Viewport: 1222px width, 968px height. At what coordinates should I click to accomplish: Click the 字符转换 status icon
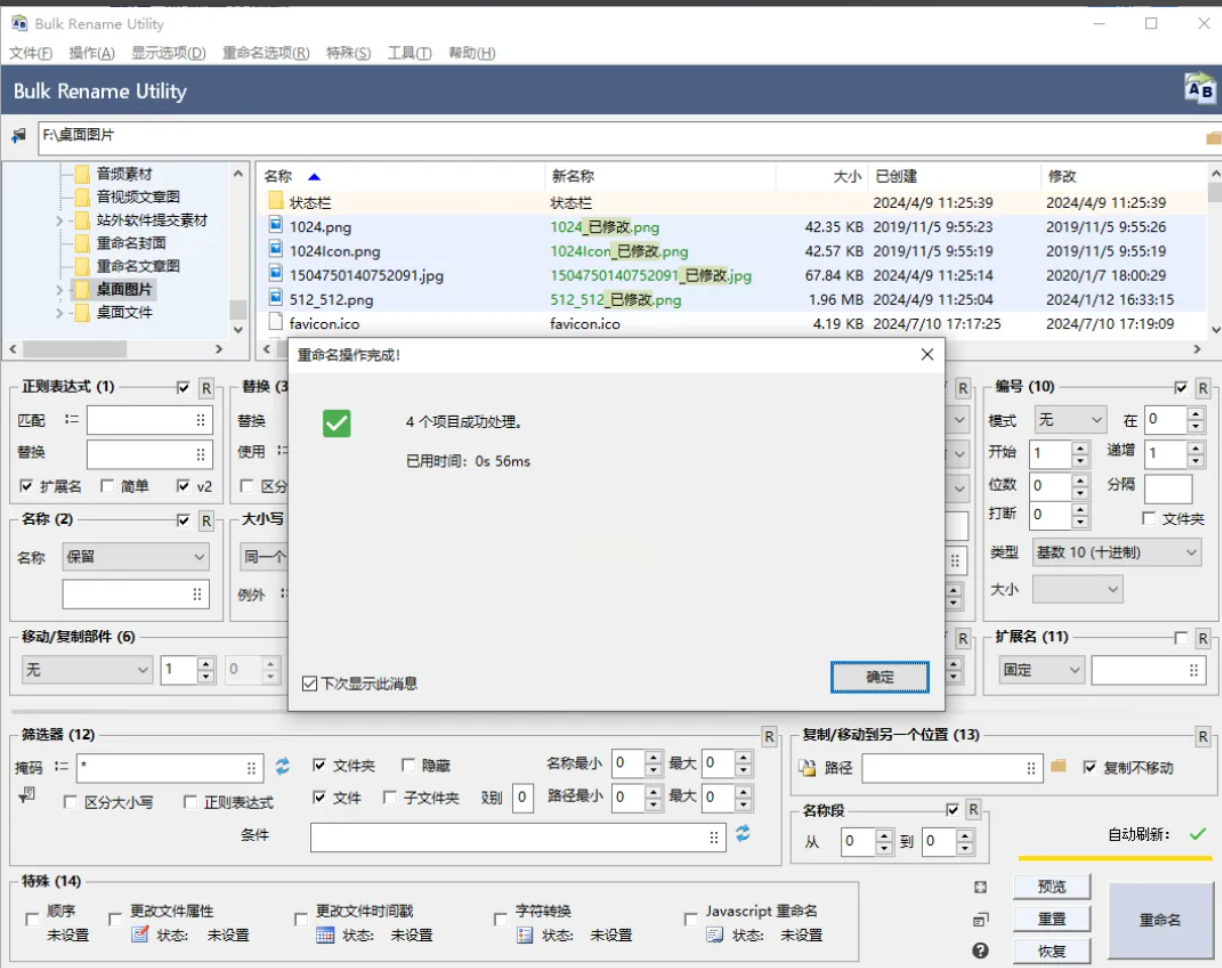point(525,935)
